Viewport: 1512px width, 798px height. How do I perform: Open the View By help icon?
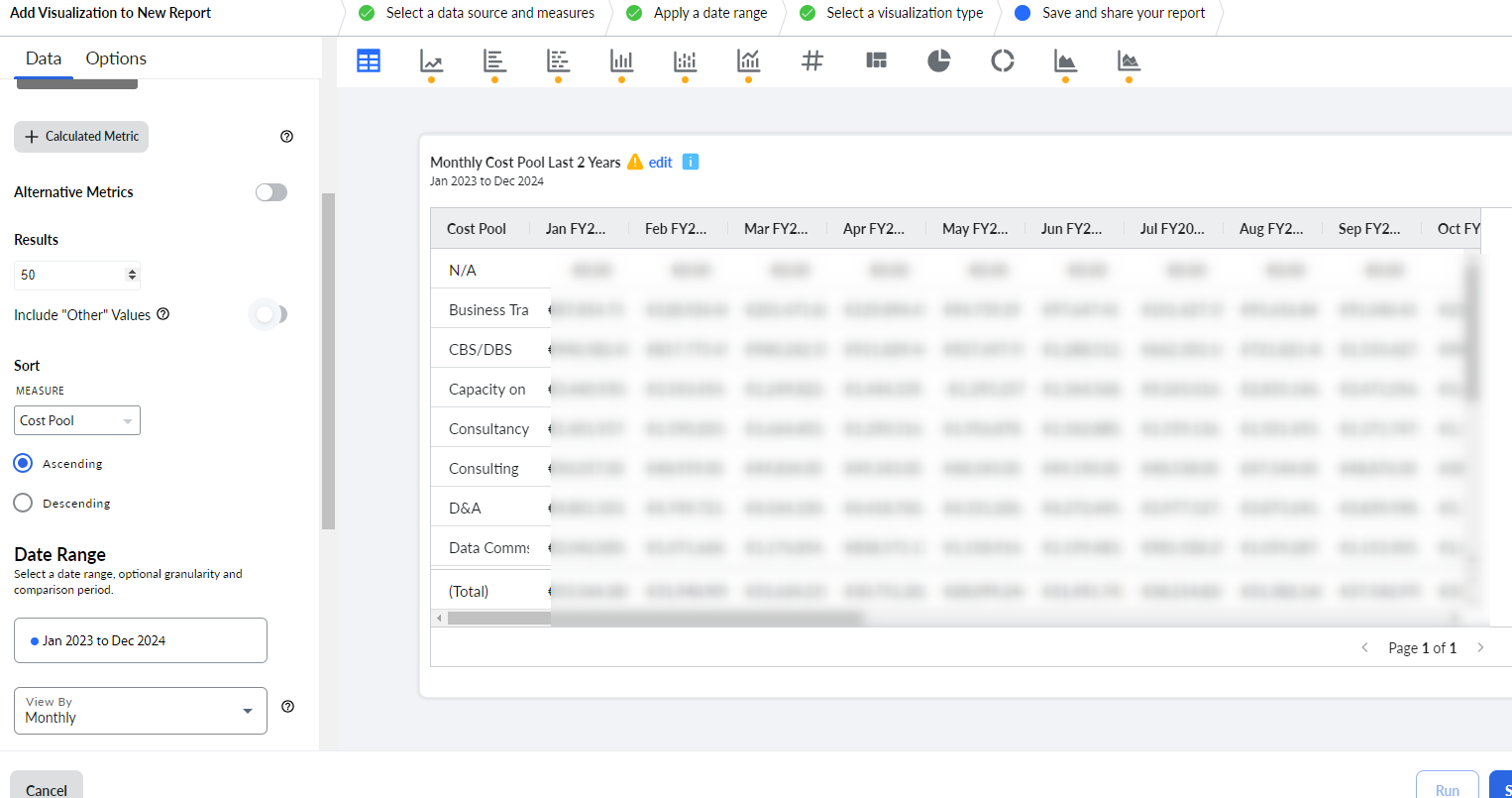click(288, 707)
